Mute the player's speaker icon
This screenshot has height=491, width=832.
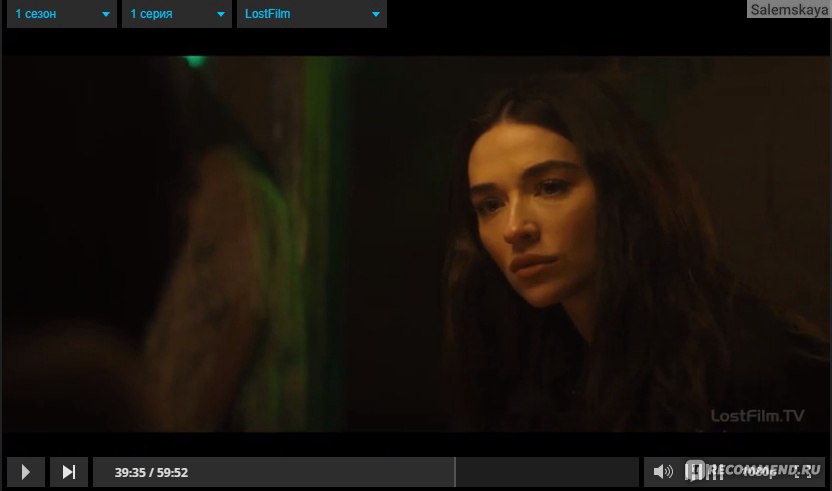coord(662,471)
